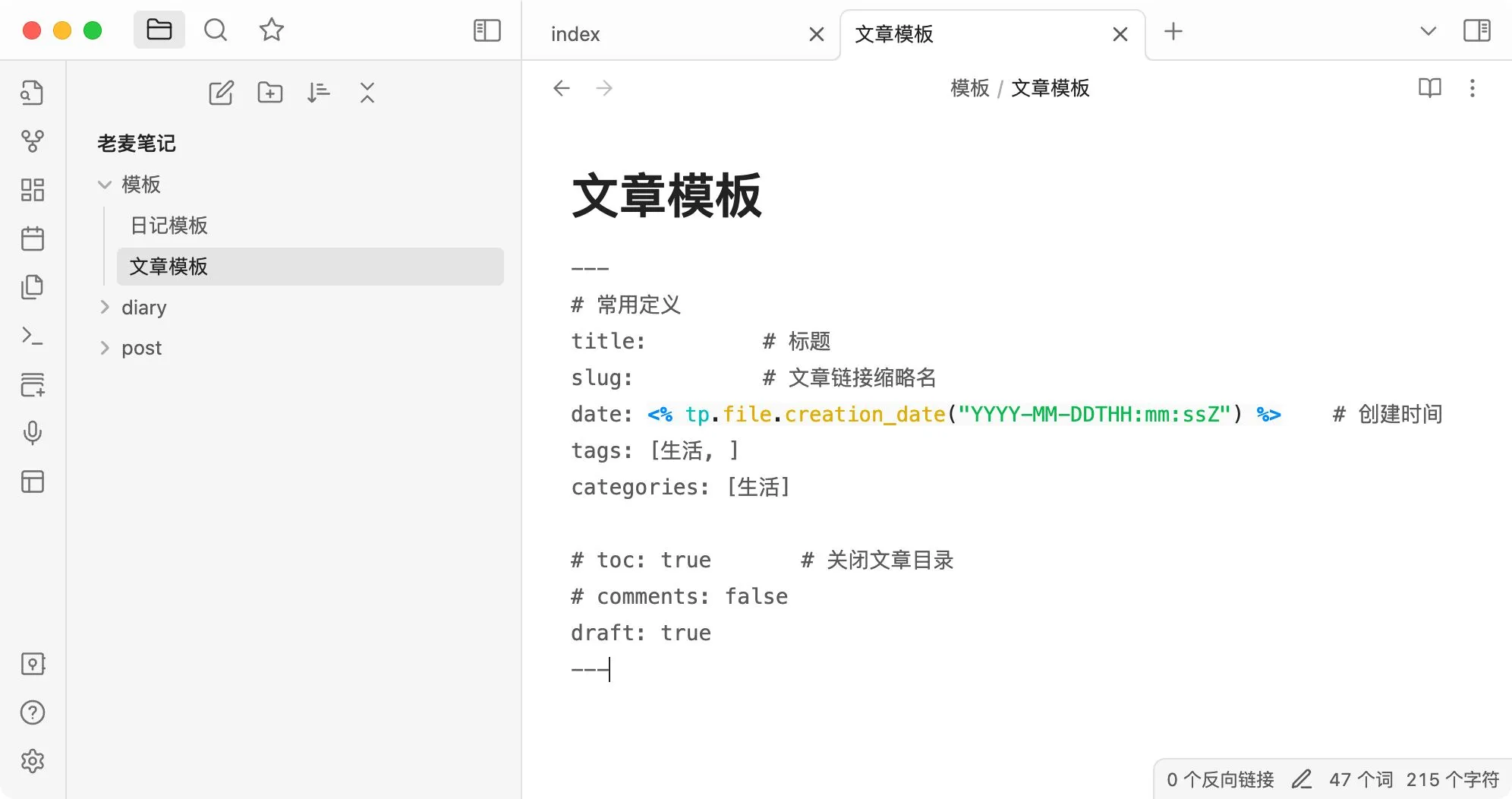Open the bookmarks star icon
This screenshot has height=799, width=1512.
coord(272,30)
